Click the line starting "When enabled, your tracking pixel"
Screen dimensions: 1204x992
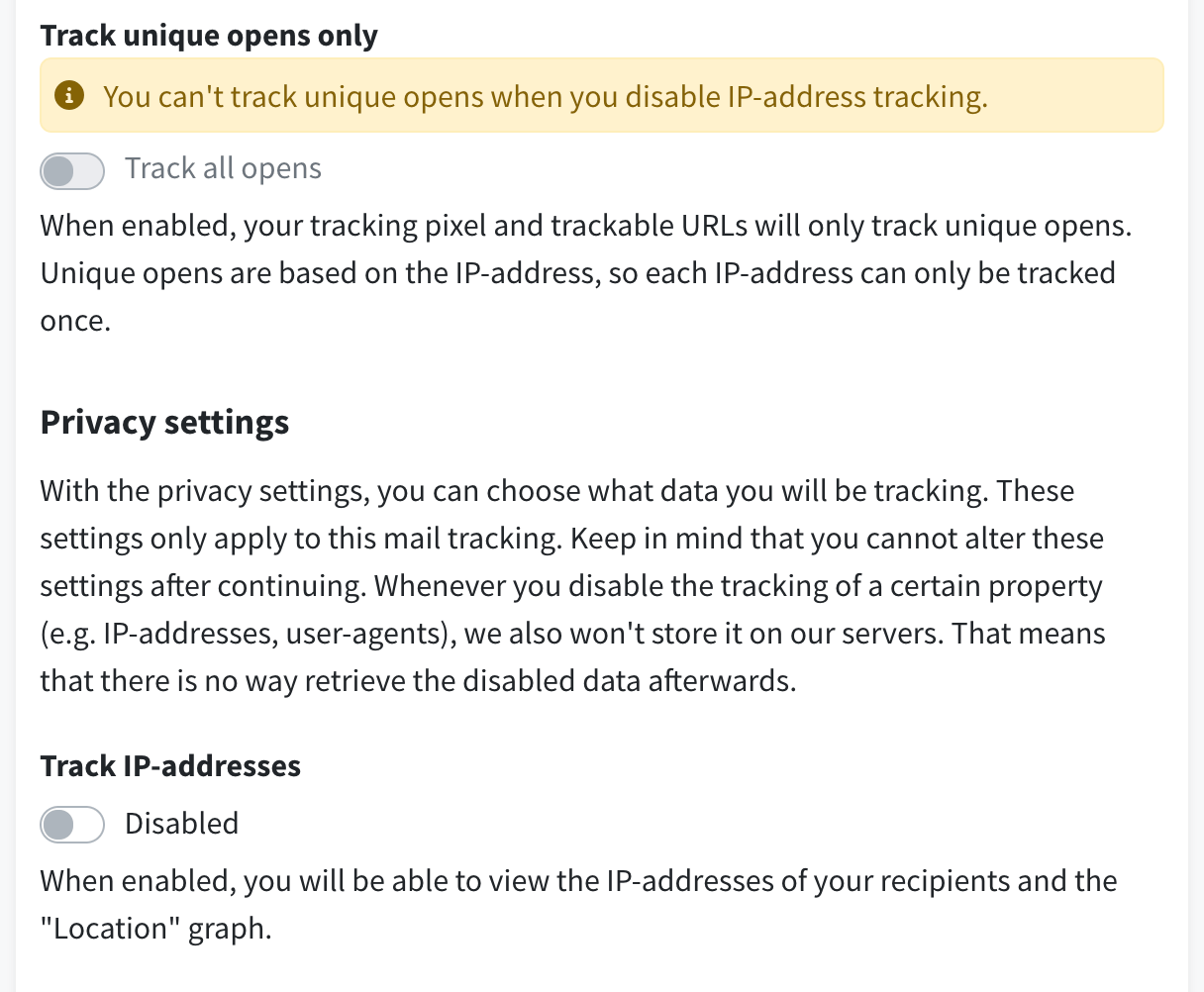tap(586, 226)
